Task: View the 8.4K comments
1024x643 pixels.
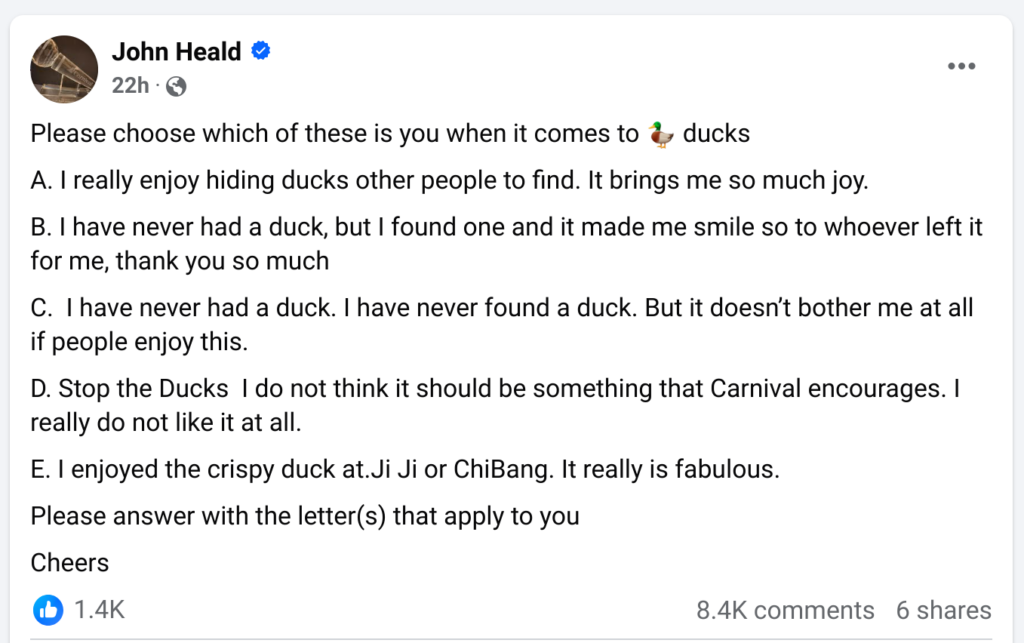Action: (786, 609)
